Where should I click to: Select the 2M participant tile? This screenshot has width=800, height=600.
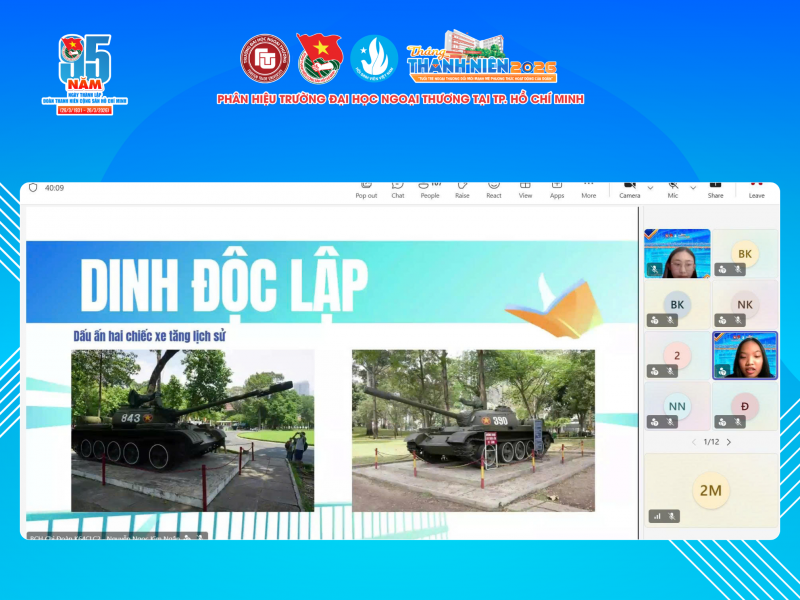click(710, 491)
